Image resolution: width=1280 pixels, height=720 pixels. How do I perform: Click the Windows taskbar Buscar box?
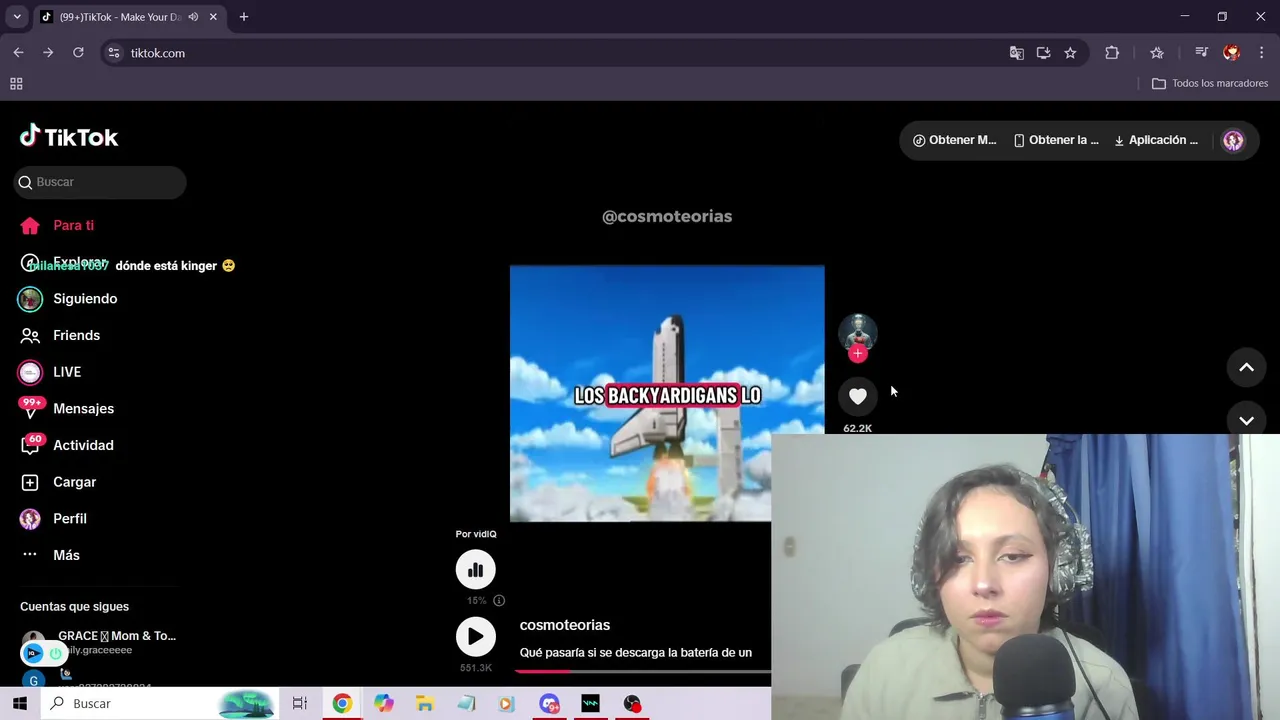(x=160, y=704)
